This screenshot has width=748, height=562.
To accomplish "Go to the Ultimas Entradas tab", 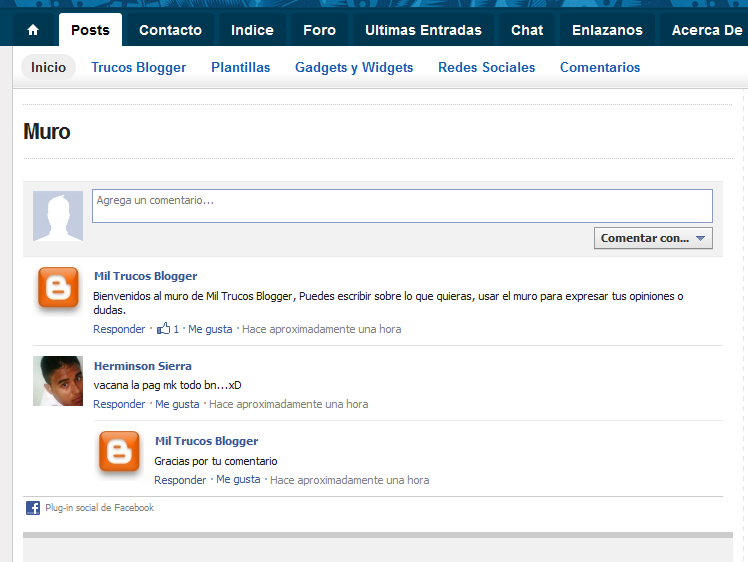I will (423, 30).
